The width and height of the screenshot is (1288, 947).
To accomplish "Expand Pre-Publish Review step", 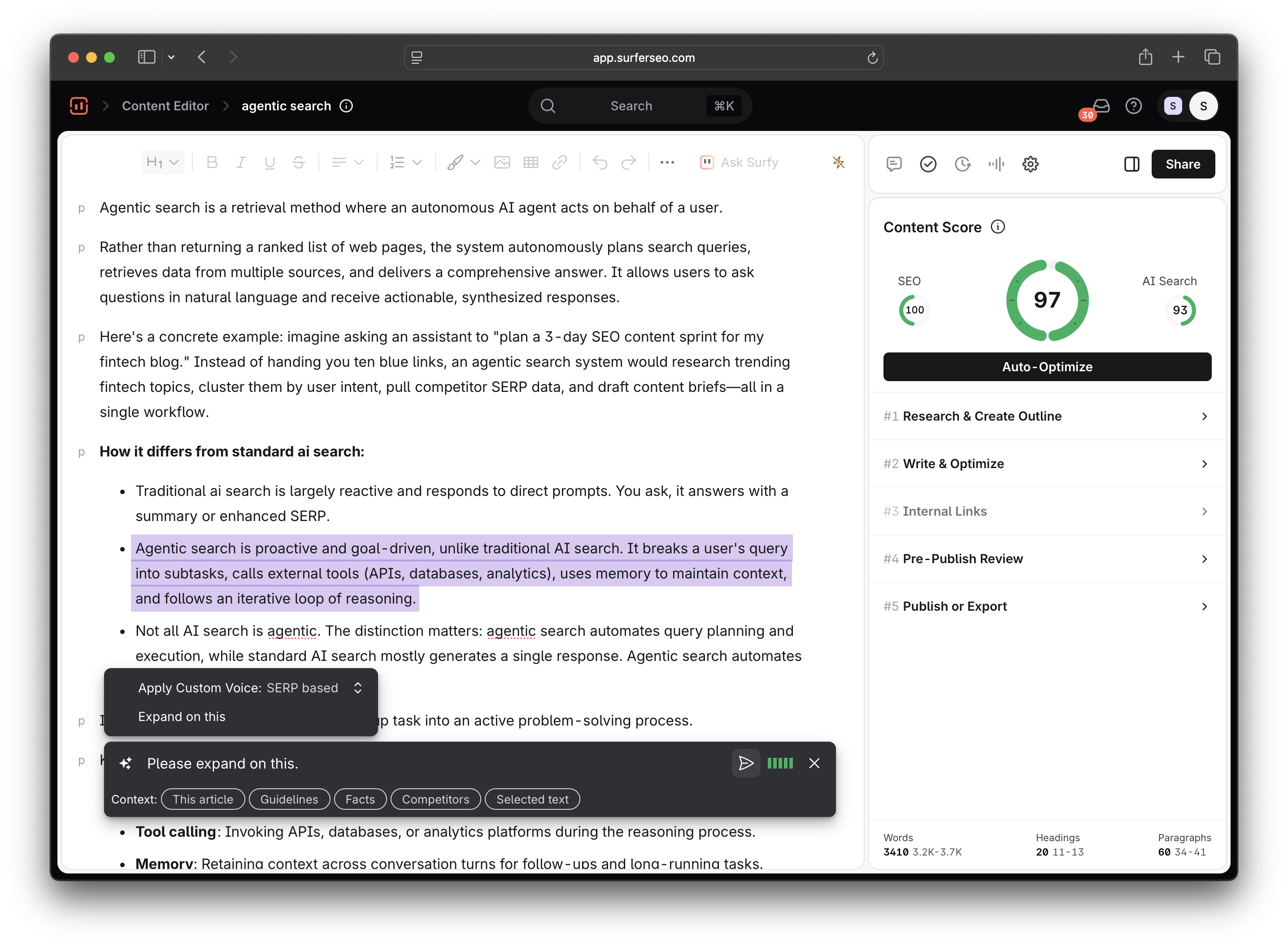I will coord(1047,559).
